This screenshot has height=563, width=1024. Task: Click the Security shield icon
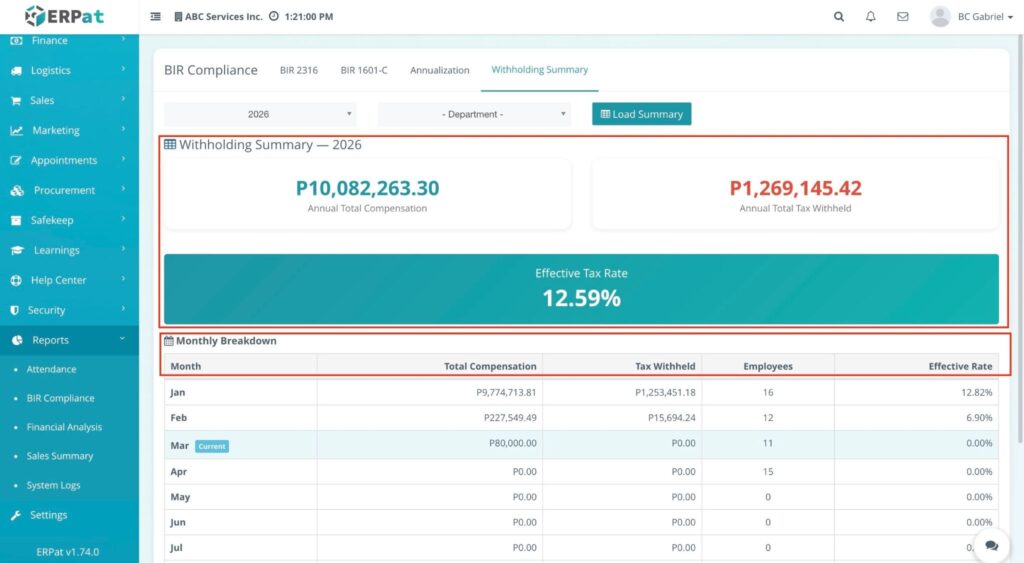(x=17, y=310)
